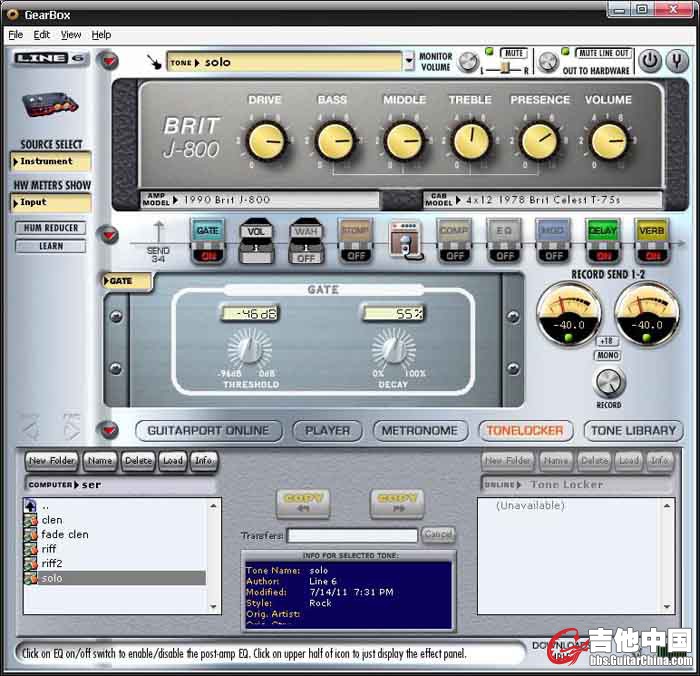
Task: Select the EQ effect icon
Action: tap(504, 231)
